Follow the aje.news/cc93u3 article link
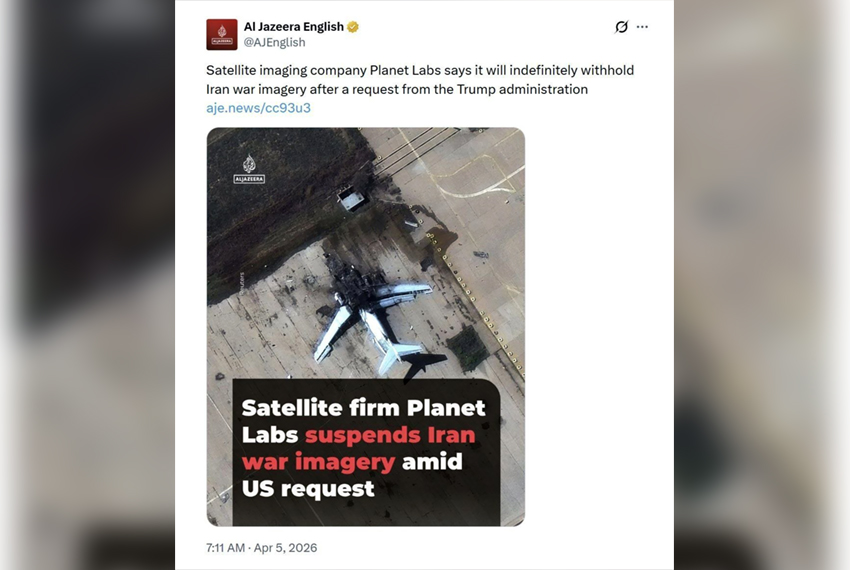Screen dimensions: 850x570 point(259,108)
